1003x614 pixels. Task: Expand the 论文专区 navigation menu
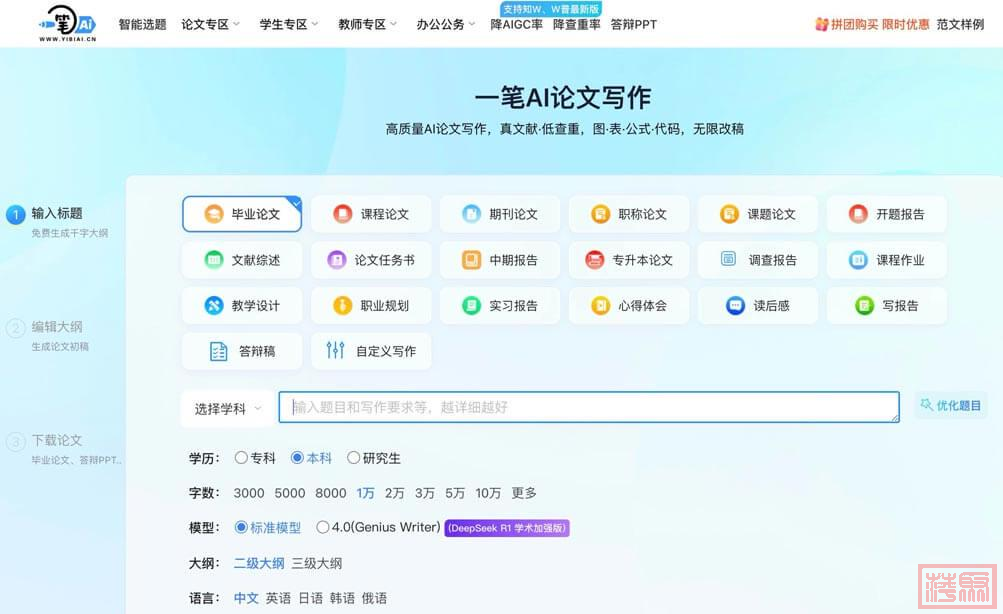tap(211, 24)
